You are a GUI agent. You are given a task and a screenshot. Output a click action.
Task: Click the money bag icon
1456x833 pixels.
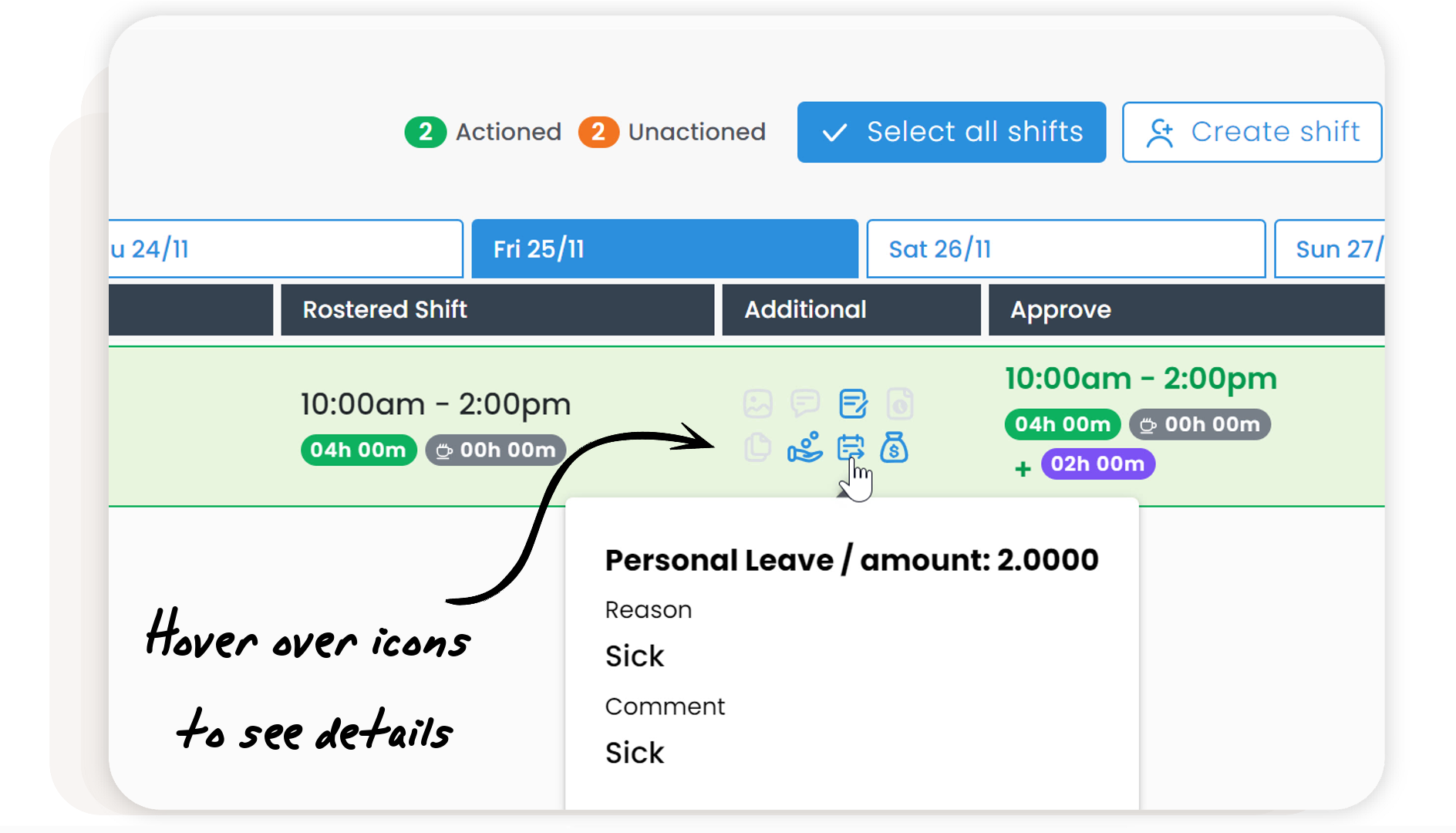[x=894, y=447]
